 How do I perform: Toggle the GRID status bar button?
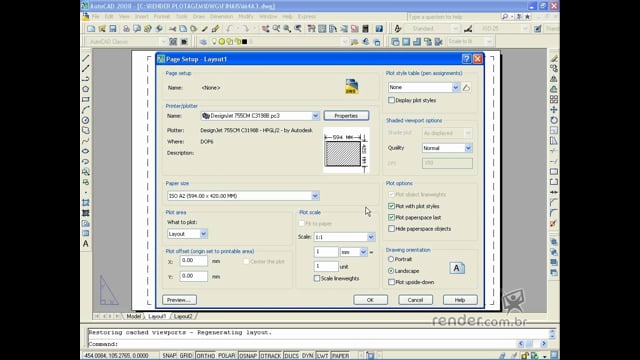[186, 356]
